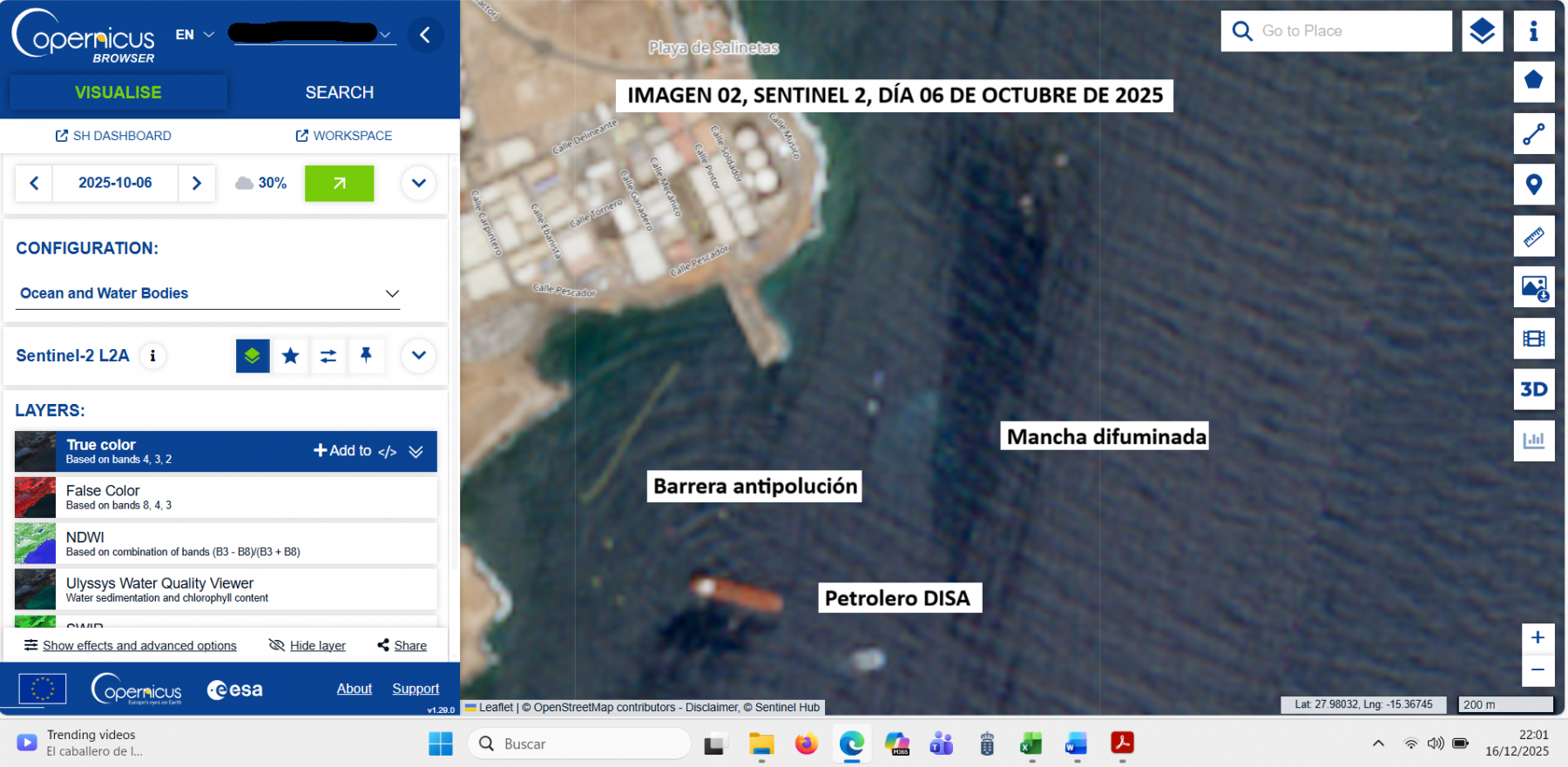The image size is (1568, 767).
Task: Open the timelapse film icon
Action: [1533, 339]
